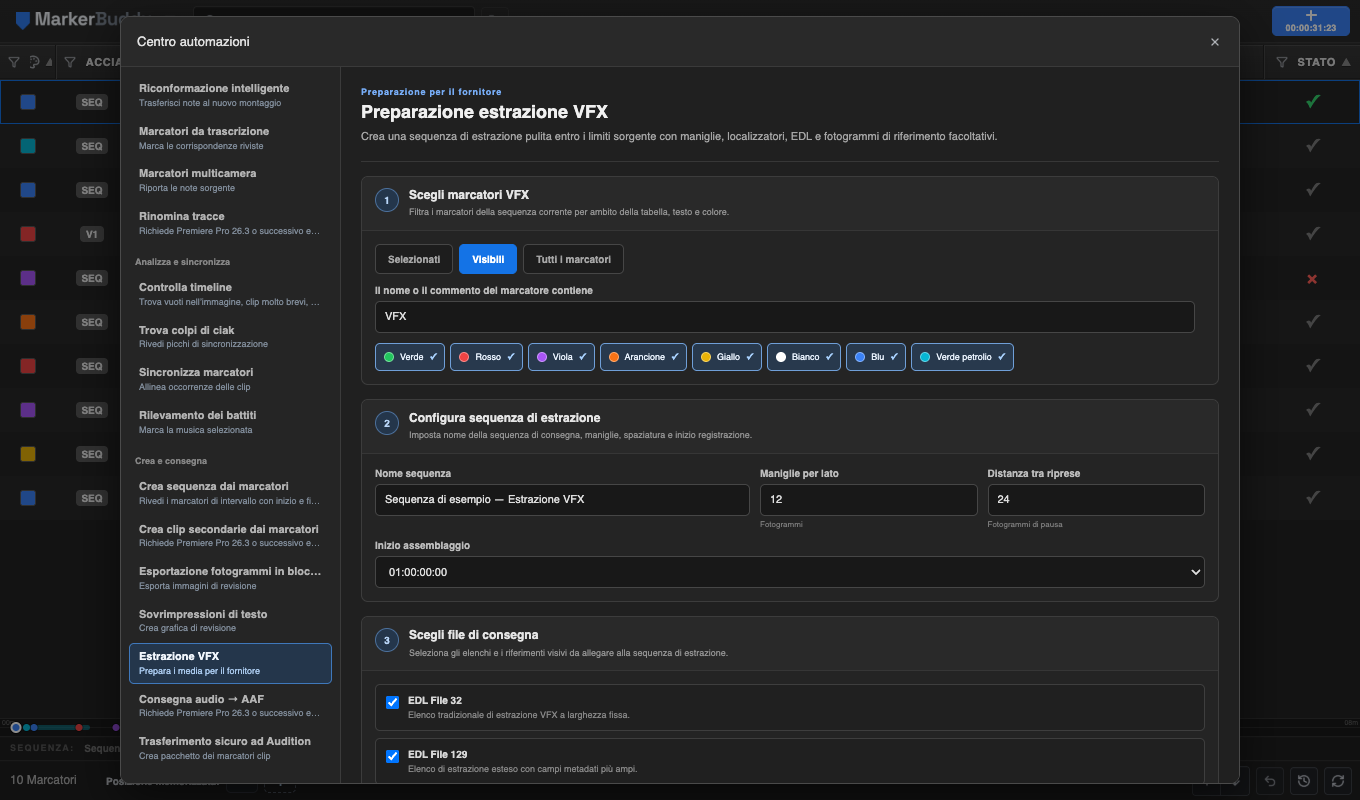
Task: Click the undo arrow icon in the bottom bar
Action: point(1270,781)
